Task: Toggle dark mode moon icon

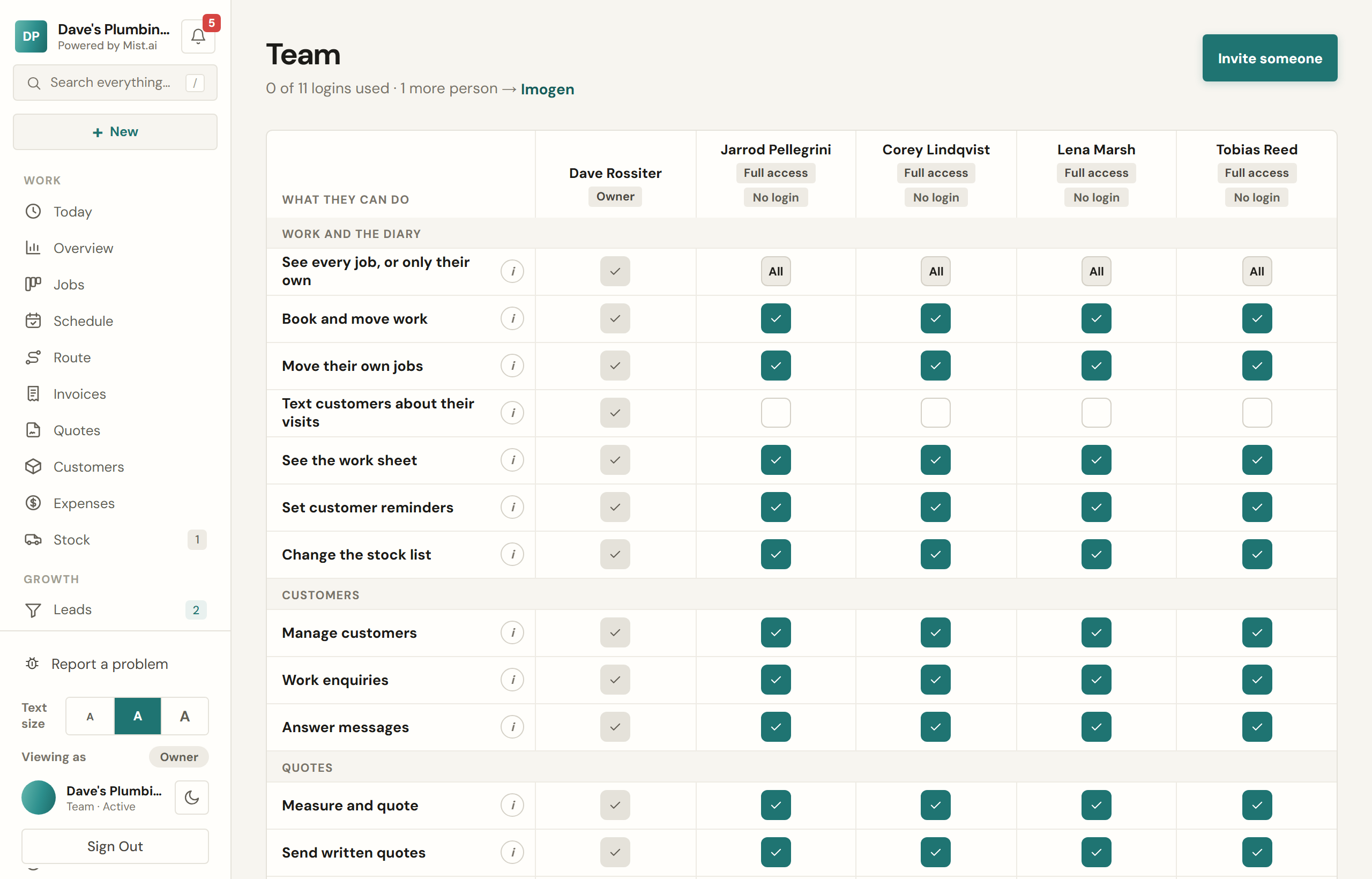Action: tap(192, 798)
